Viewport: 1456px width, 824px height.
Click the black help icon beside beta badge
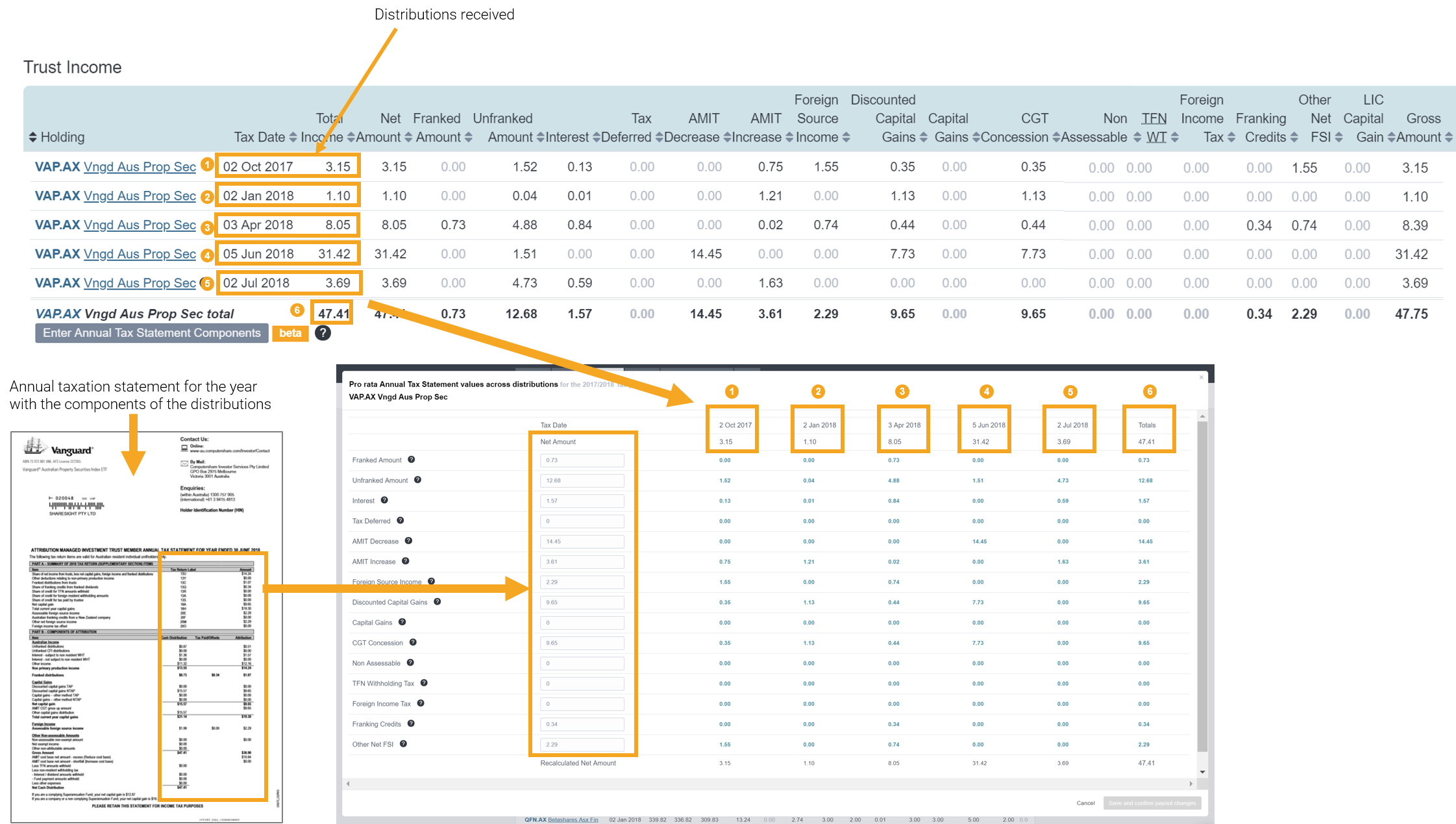[x=323, y=333]
